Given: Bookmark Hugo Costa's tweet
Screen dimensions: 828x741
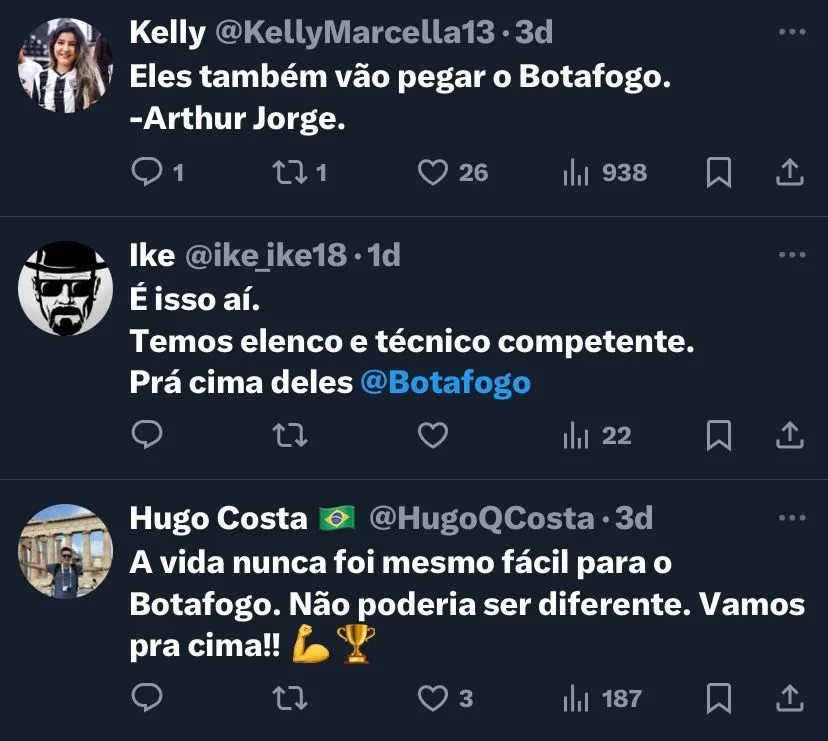Looking at the screenshot, I should pyautogui.click(x=718, y=698).
